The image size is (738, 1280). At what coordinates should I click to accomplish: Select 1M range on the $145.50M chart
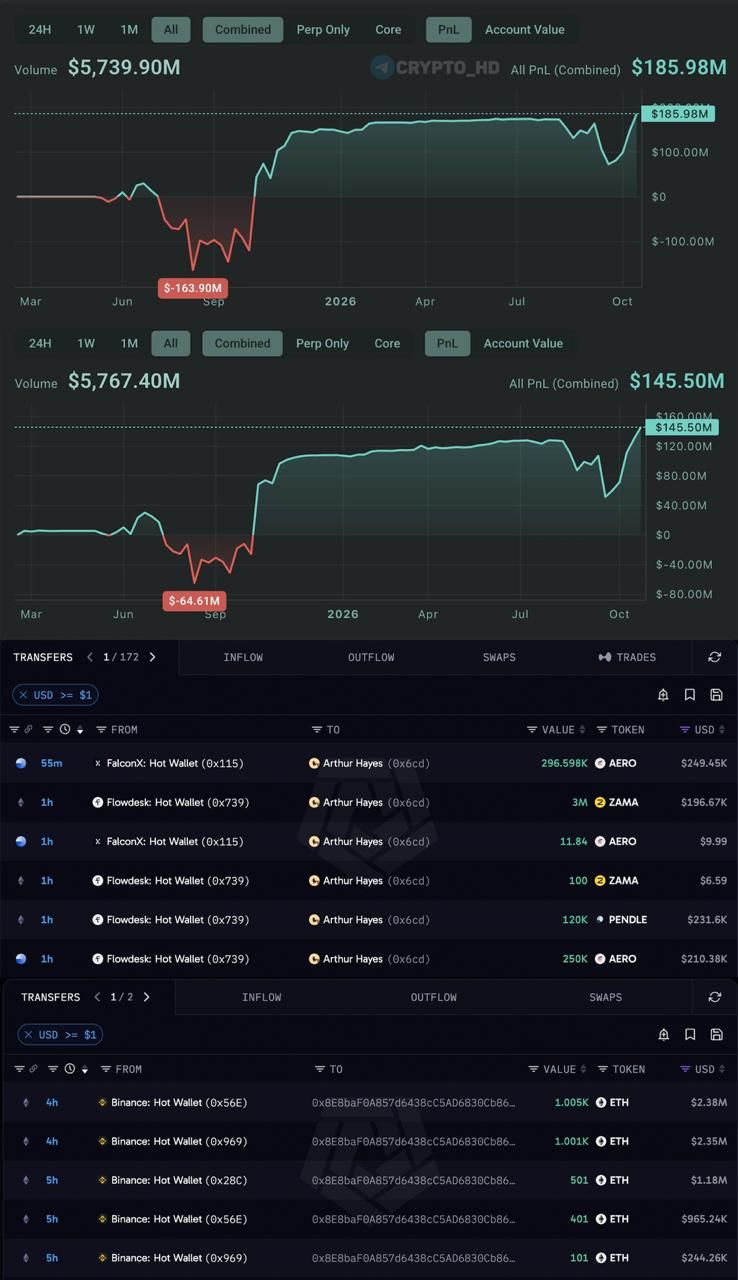click(129, 343)
